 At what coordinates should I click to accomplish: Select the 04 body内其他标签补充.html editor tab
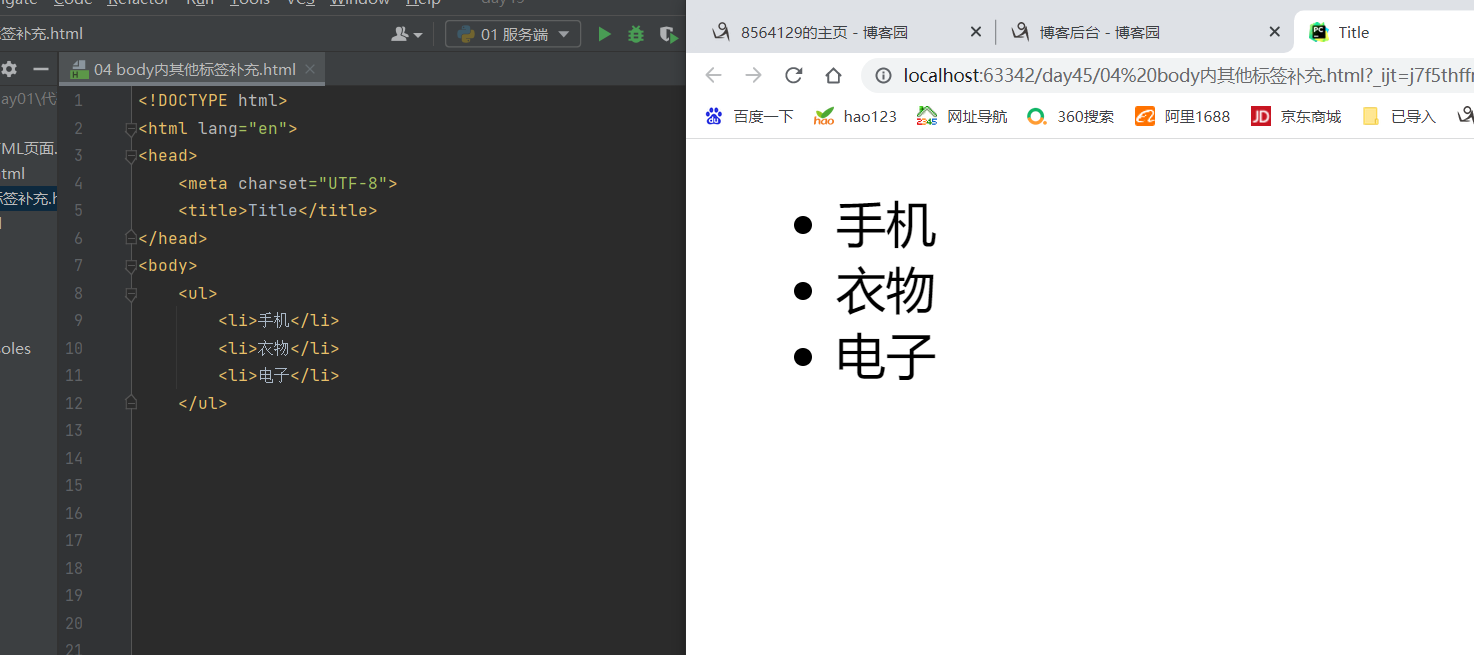coord(194,69)
